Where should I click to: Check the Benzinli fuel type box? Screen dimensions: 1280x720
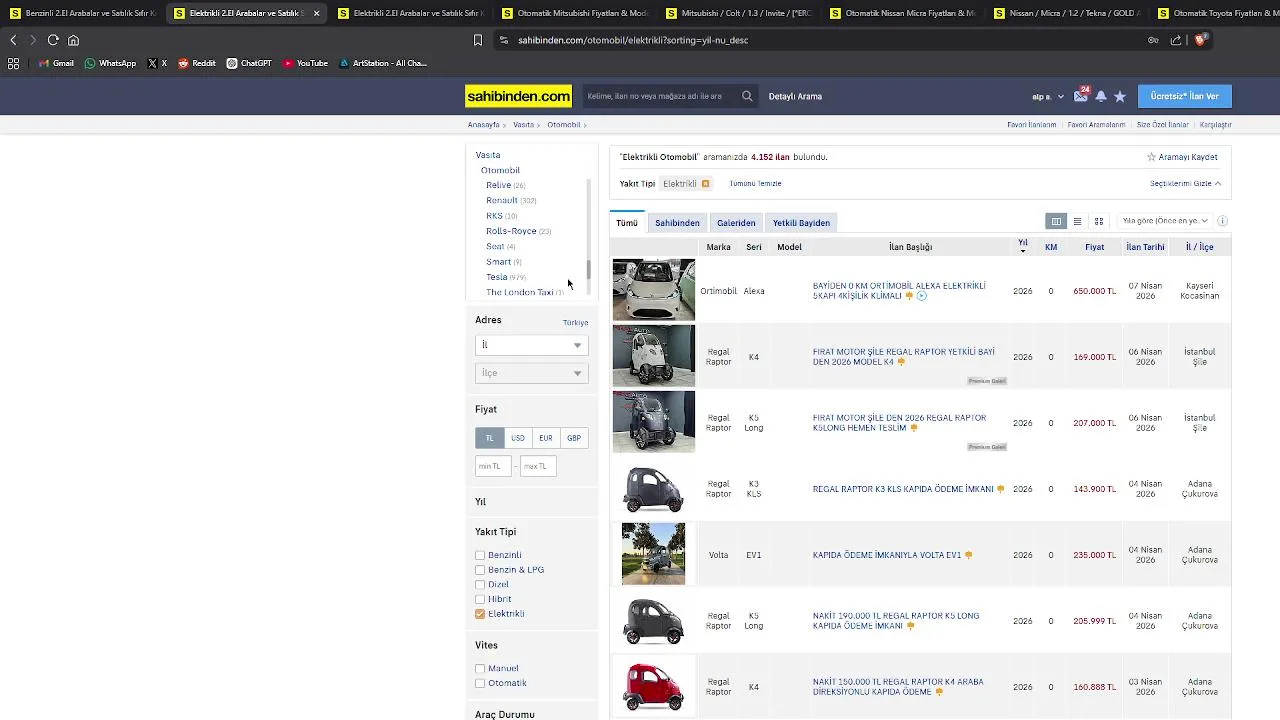pyautogui.click(x=480, y=555)
